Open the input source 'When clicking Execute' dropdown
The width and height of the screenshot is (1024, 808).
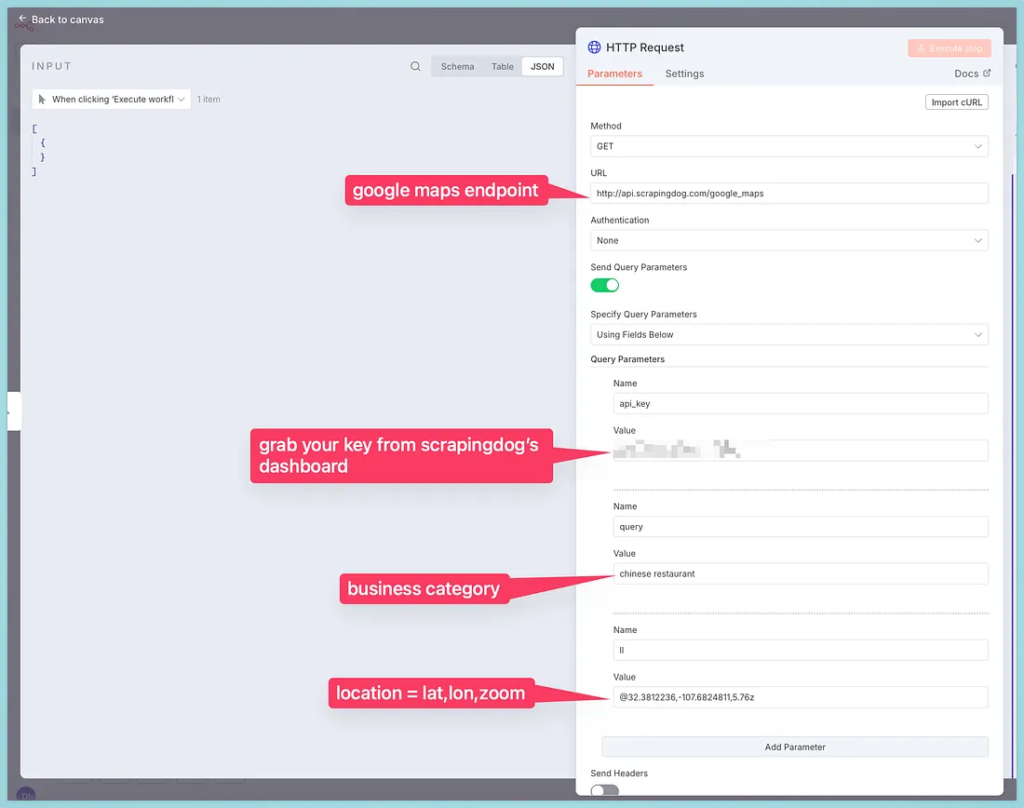[x=111, y=99]
